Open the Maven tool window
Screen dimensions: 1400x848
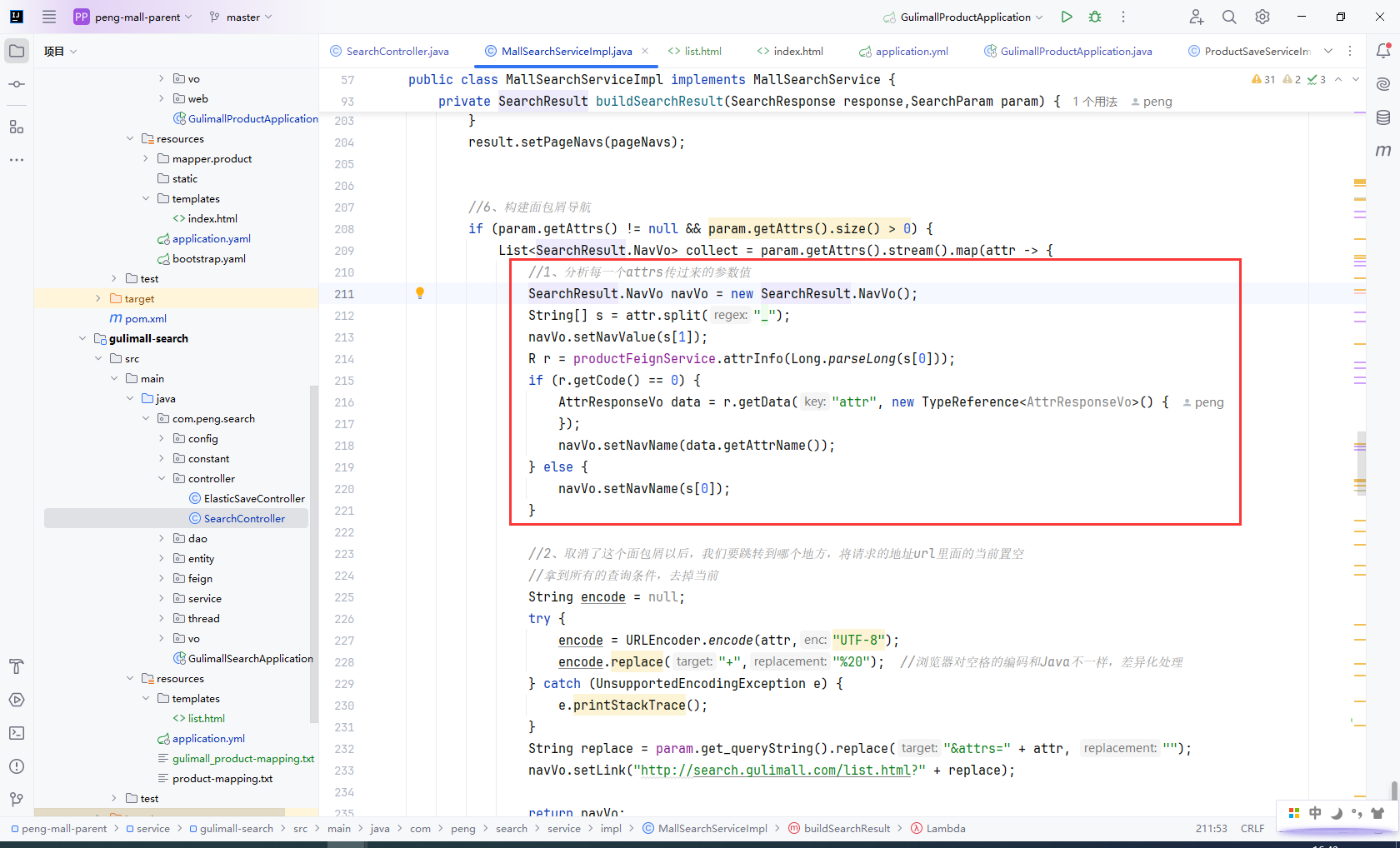point(1383,151)
